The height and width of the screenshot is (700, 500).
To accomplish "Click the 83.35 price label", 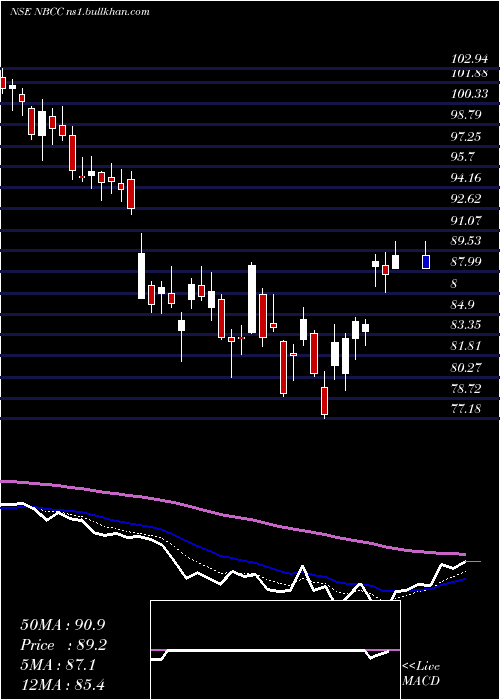I will (x=467, y=325).
